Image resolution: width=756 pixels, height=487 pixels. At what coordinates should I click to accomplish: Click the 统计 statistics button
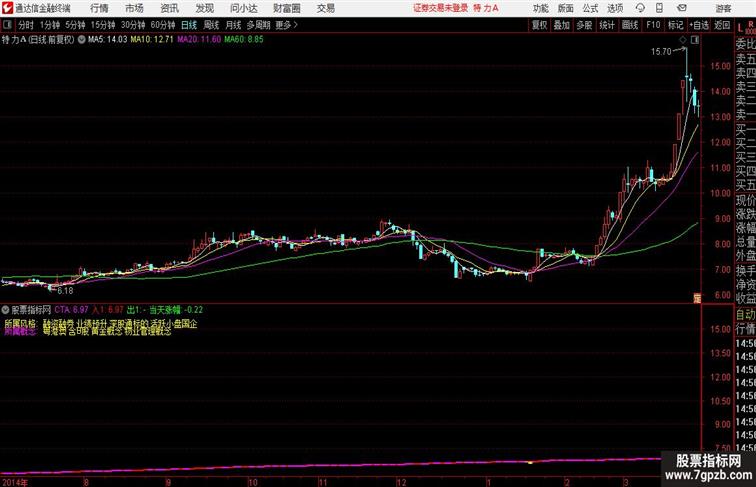pos(607,25)
